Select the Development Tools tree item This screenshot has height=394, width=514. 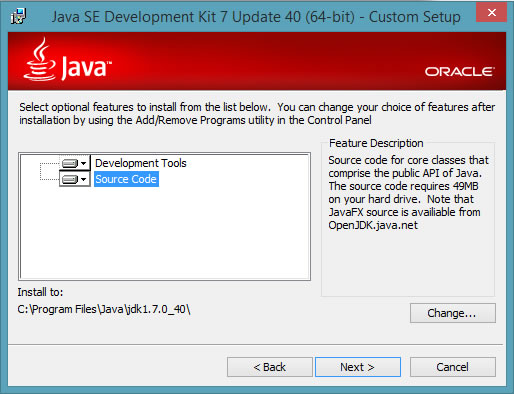[141, 163]
